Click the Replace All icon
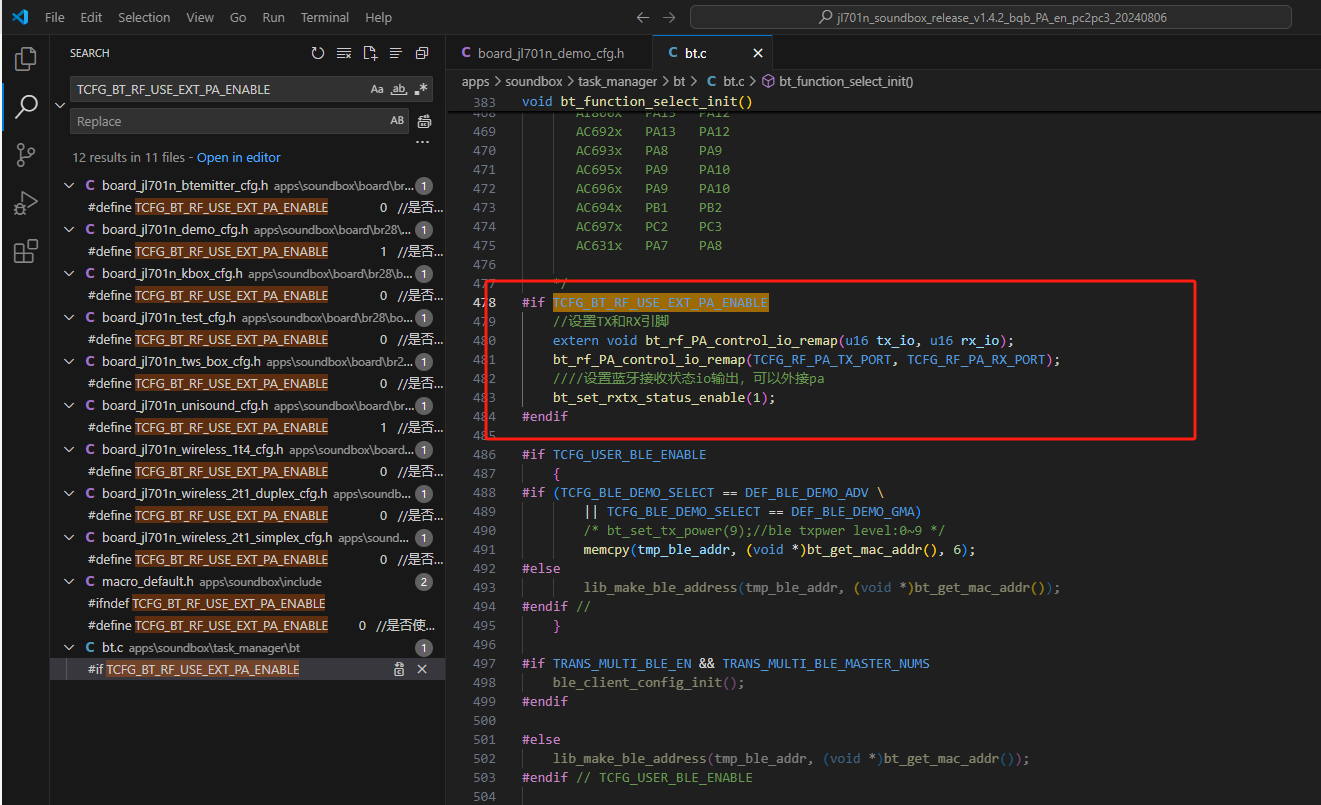Image resolution: width=1321 pixels, height=805 pixels. tap(424, 121)
